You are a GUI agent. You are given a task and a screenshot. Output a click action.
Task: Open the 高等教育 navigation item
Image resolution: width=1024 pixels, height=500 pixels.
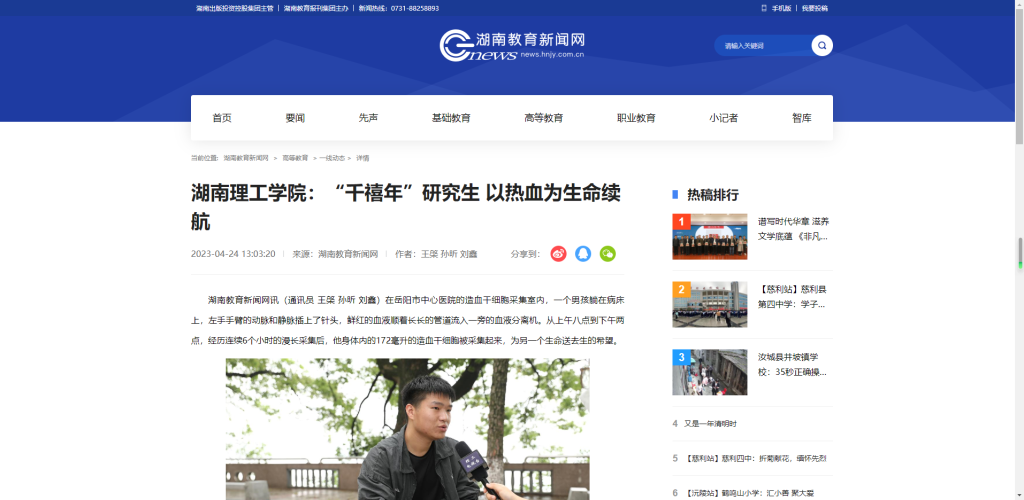click(x=543, y=118)
